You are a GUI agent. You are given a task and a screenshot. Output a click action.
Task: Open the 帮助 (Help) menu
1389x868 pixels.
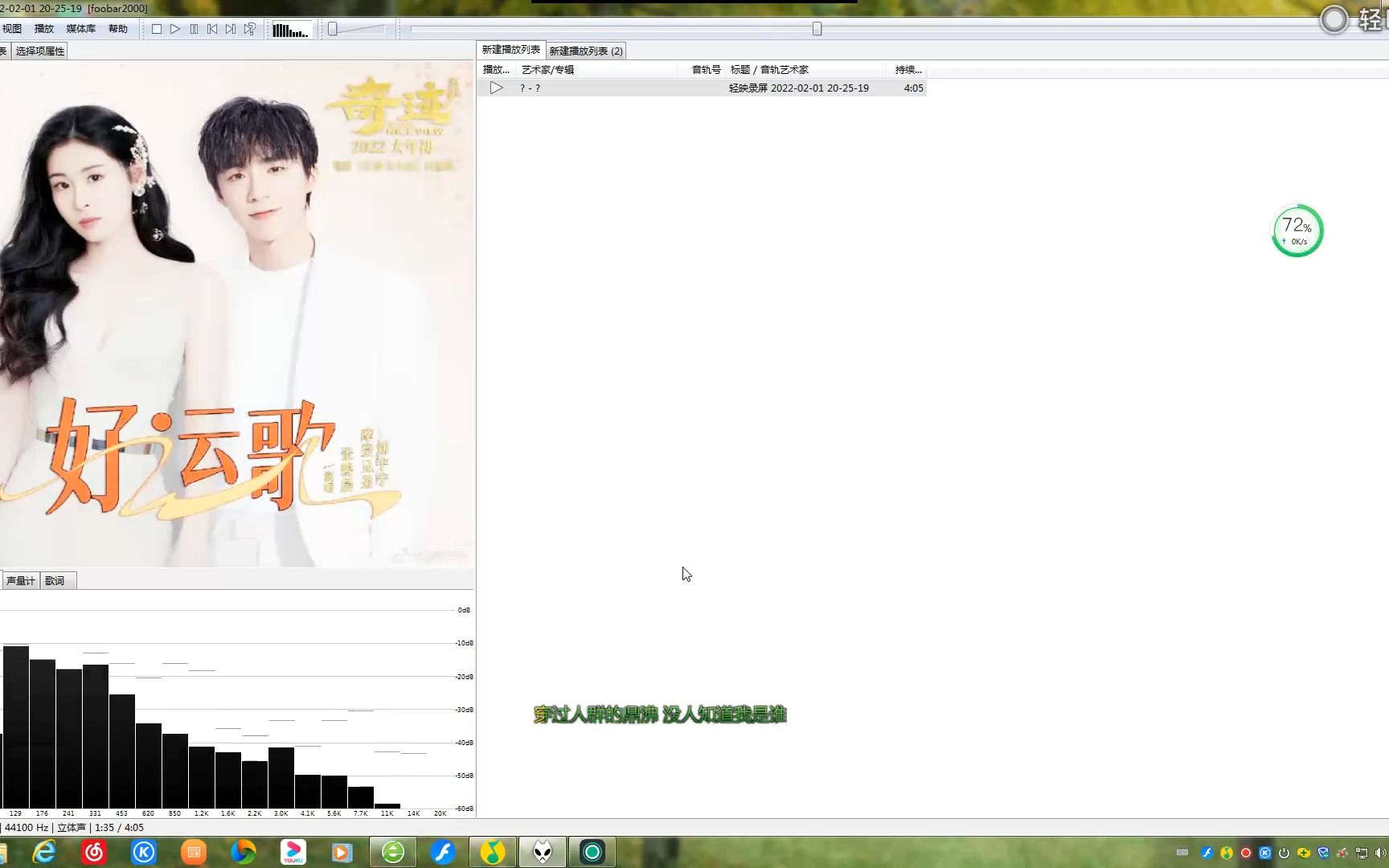point(118,29)
